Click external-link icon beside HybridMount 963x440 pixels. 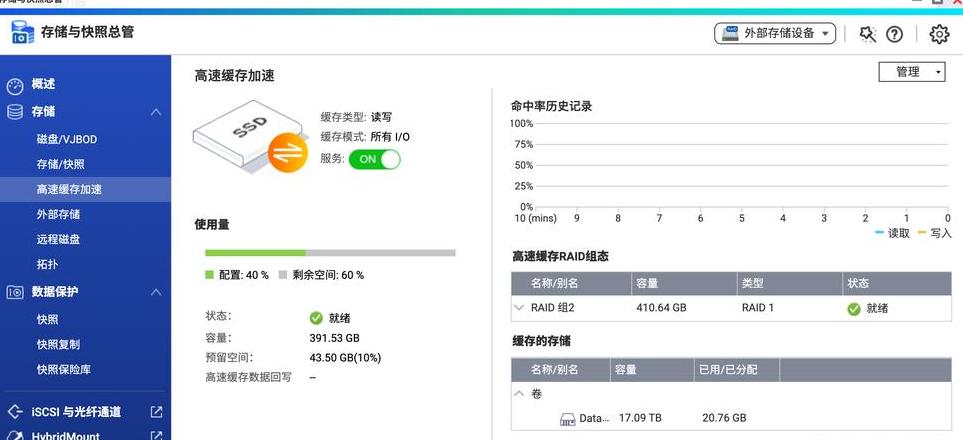pyautogui.click(x=157, y=436)
